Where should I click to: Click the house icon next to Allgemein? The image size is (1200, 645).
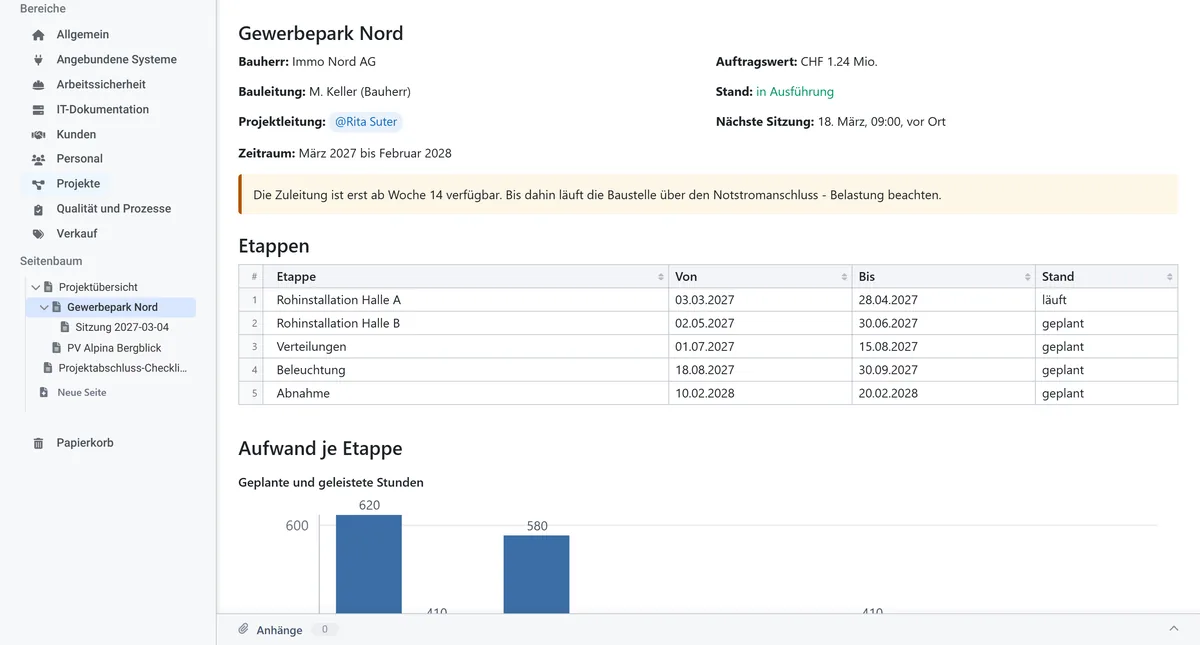click(x=39, y=35)
